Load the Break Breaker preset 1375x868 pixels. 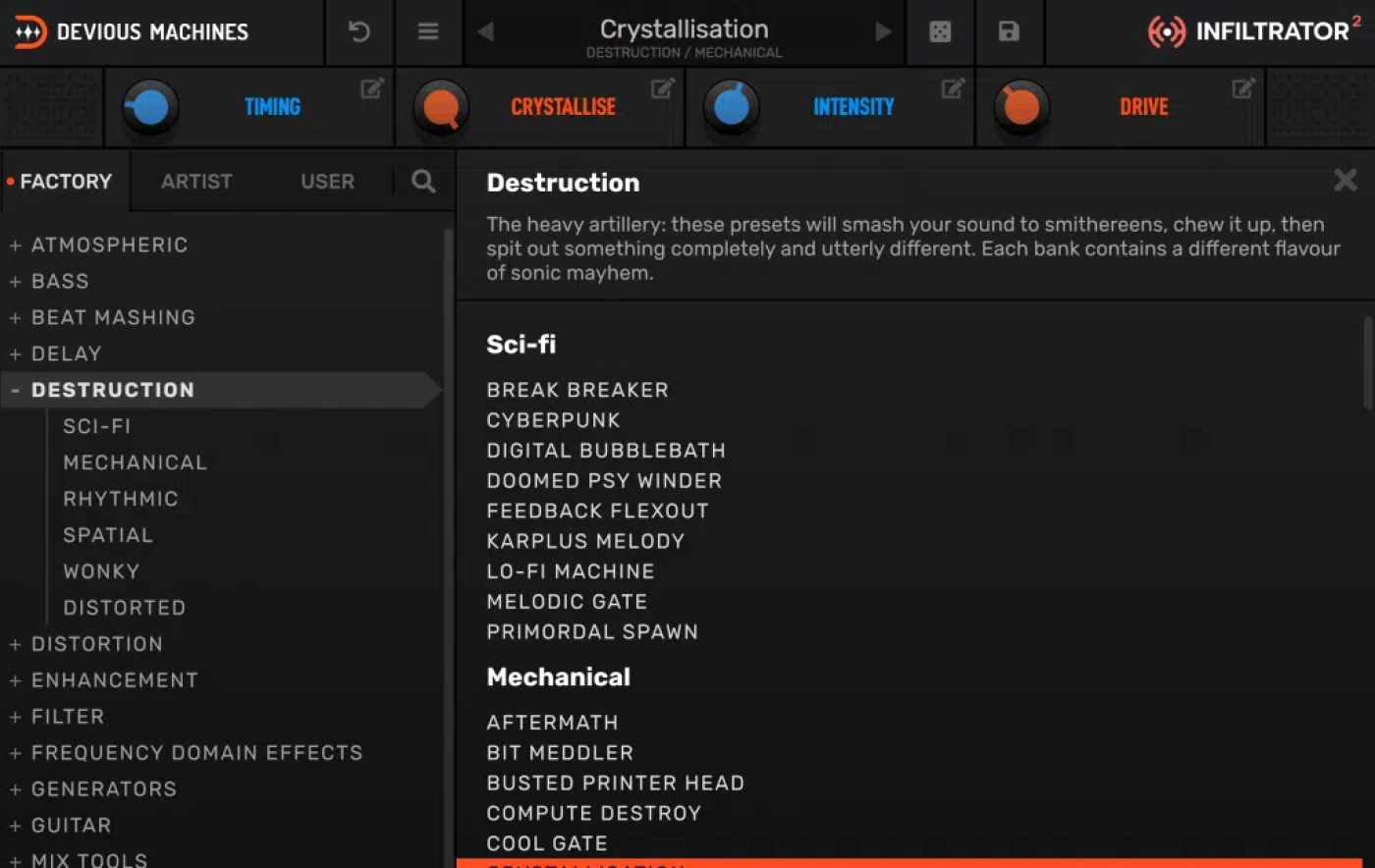[577, 390]
